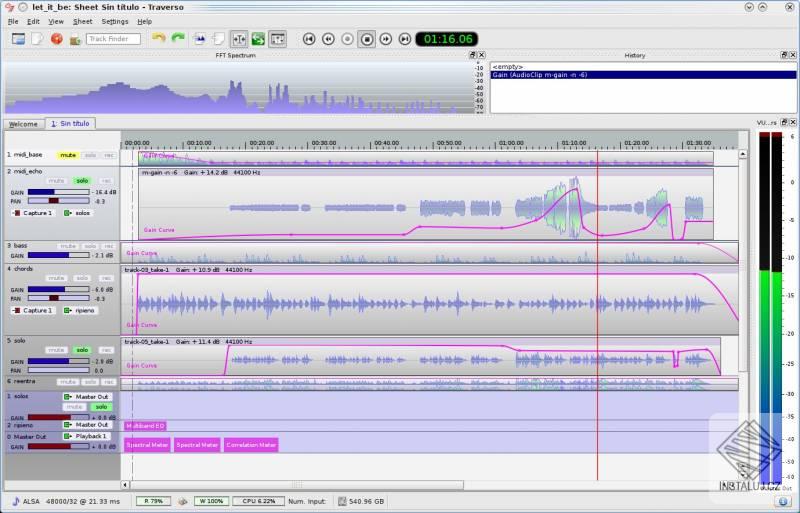Click the rewind transport button
Viewport: 800px width, 513px height.
point(328,39)
